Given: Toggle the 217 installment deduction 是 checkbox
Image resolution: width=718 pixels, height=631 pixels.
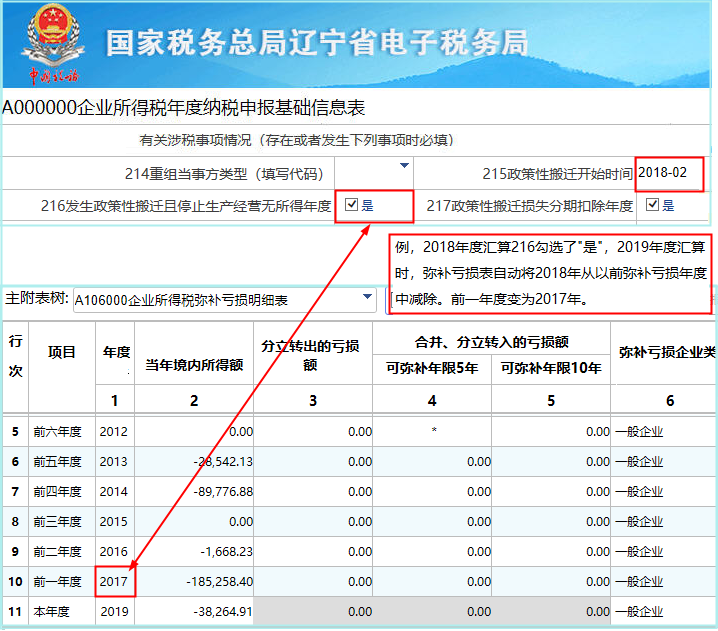Looking at the screenshot, I should 652,204.
